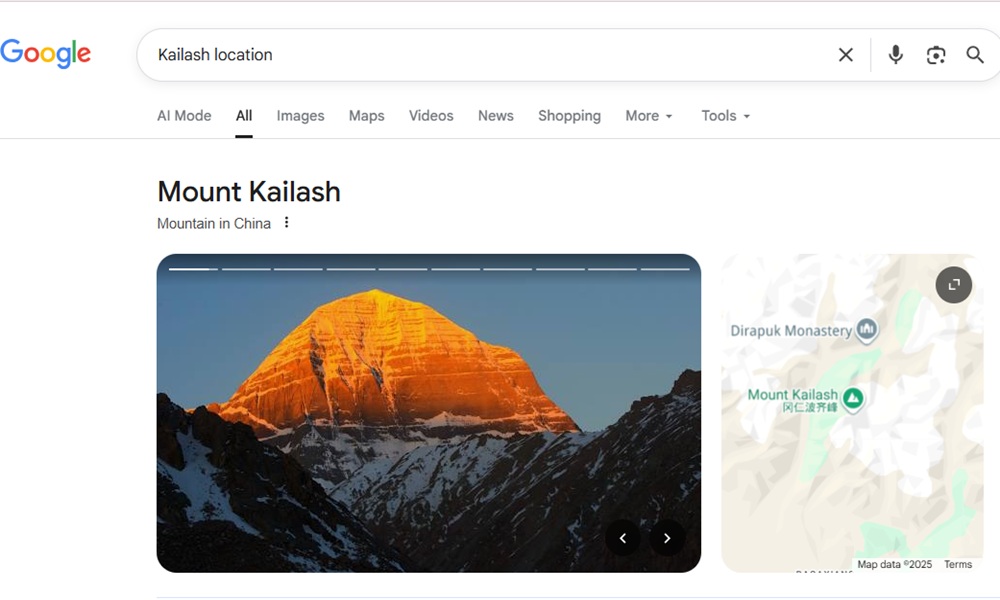Select the All results tab
1000x600 pixels.
244,115
